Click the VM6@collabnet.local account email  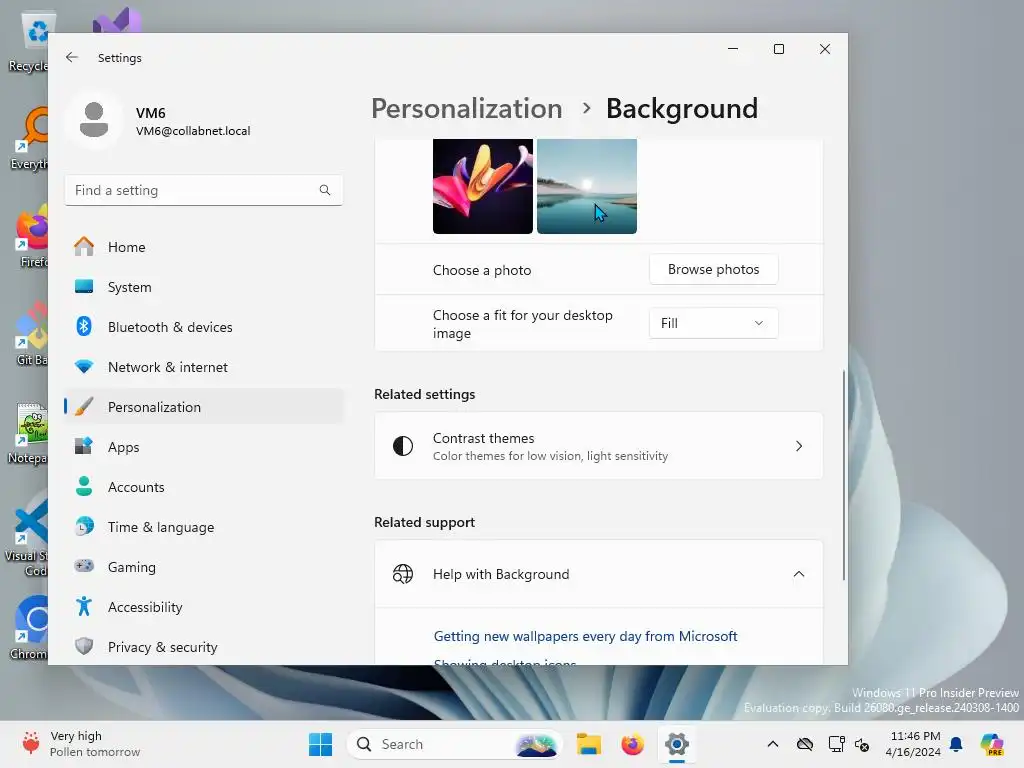(x=193, y=131)
